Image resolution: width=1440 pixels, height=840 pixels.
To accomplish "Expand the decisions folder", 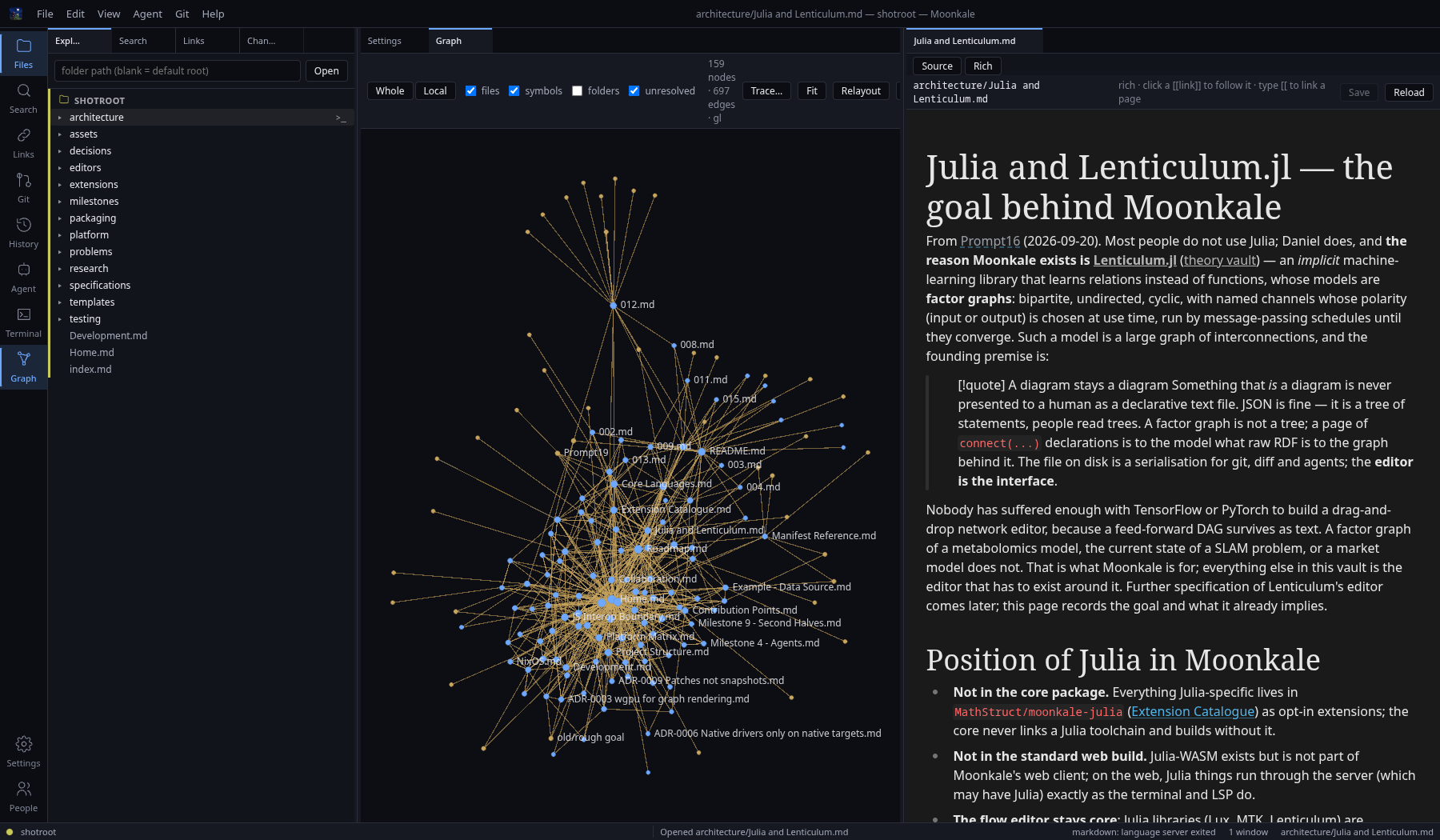I will [x=59, y=151].
